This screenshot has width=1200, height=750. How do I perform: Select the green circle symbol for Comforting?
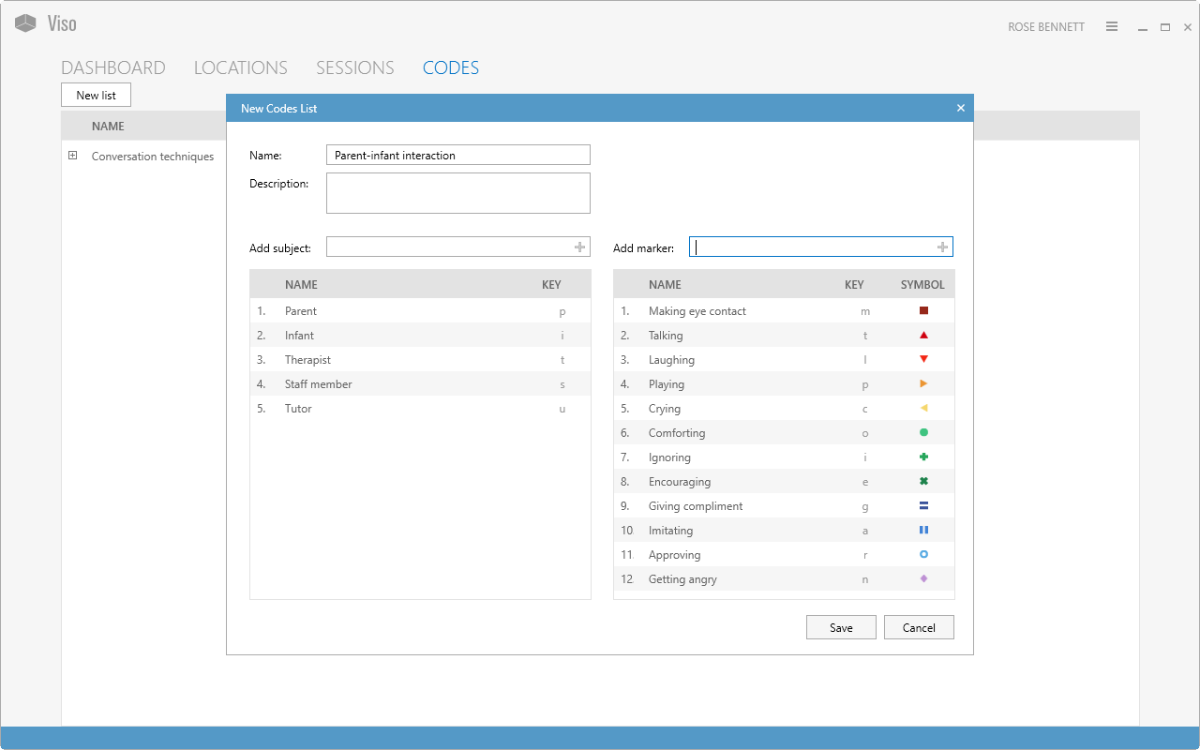tap(924, 433)
